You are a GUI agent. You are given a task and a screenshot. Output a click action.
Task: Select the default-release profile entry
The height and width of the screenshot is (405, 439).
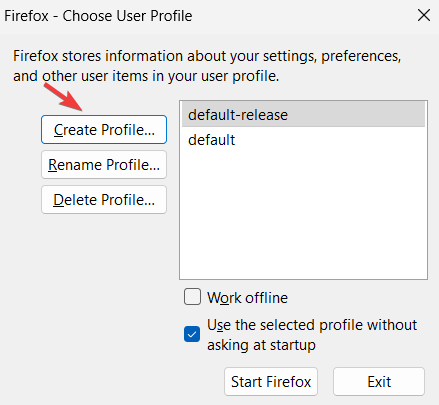click(x=303, y=115)
